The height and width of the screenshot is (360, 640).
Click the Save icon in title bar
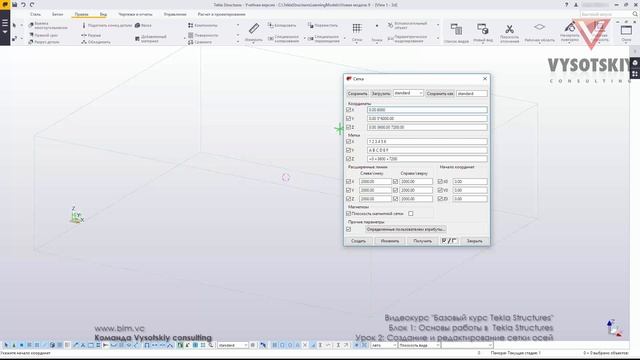click(14, 4)
